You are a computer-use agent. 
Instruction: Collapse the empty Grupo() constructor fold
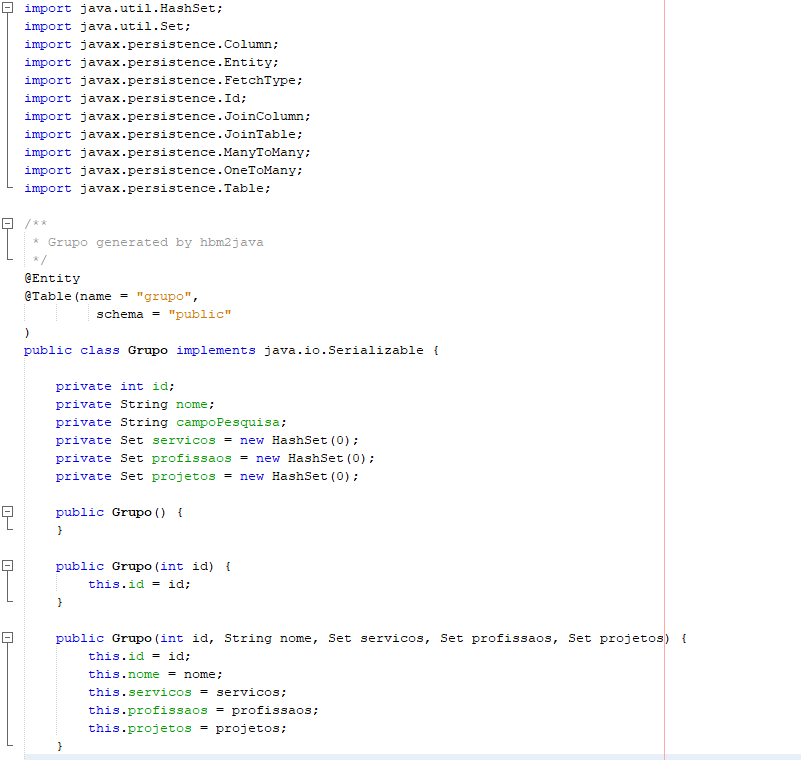point(8,511)
